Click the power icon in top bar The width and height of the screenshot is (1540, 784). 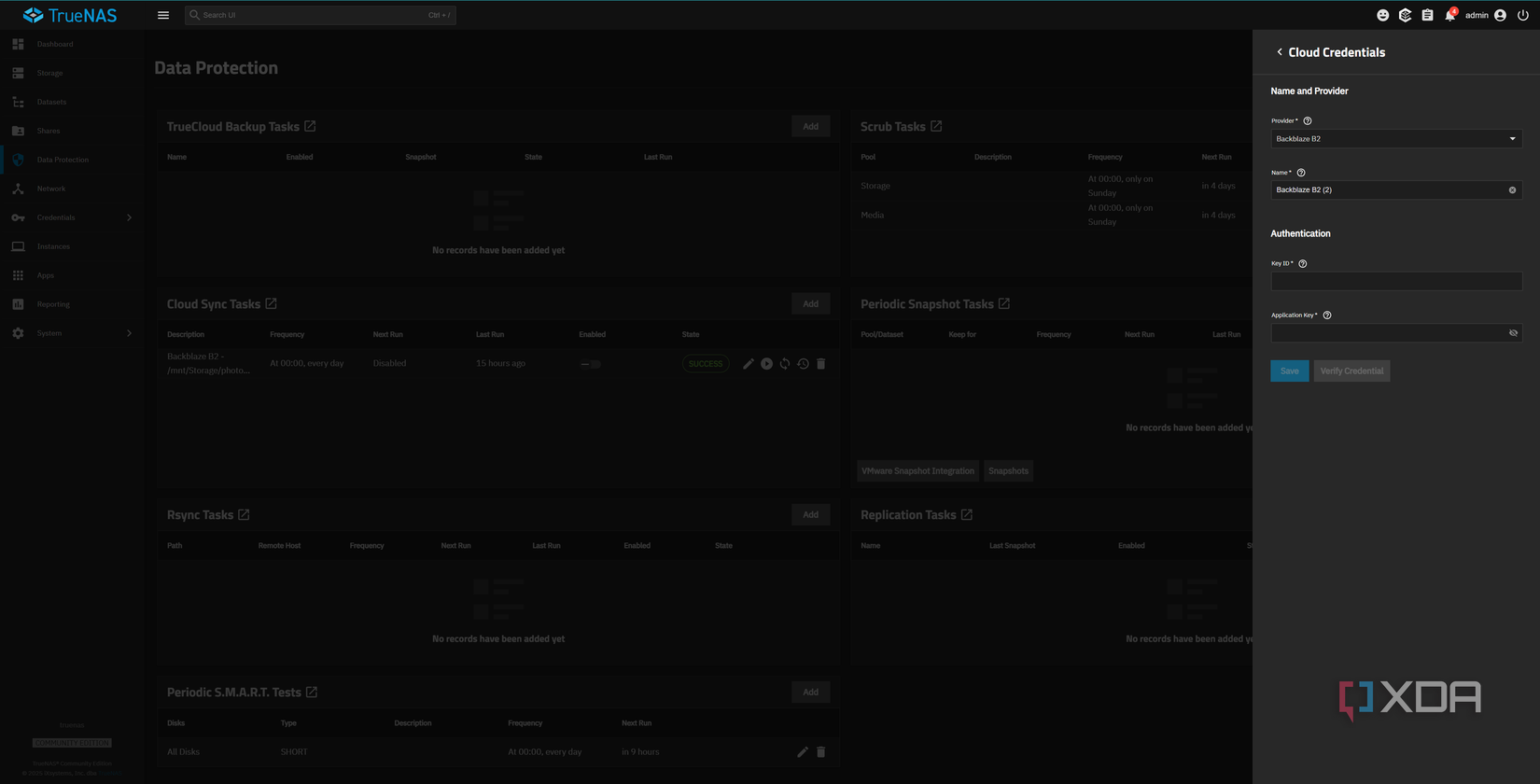(1523, 15)
